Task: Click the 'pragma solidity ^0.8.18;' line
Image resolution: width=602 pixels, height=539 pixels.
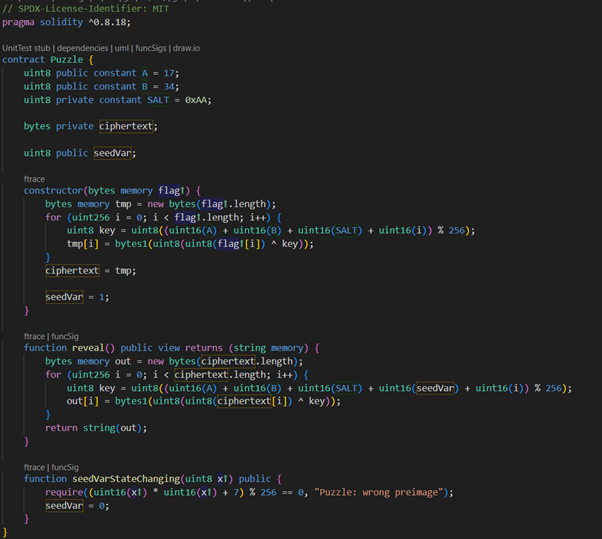Action: tap(66, 22)
